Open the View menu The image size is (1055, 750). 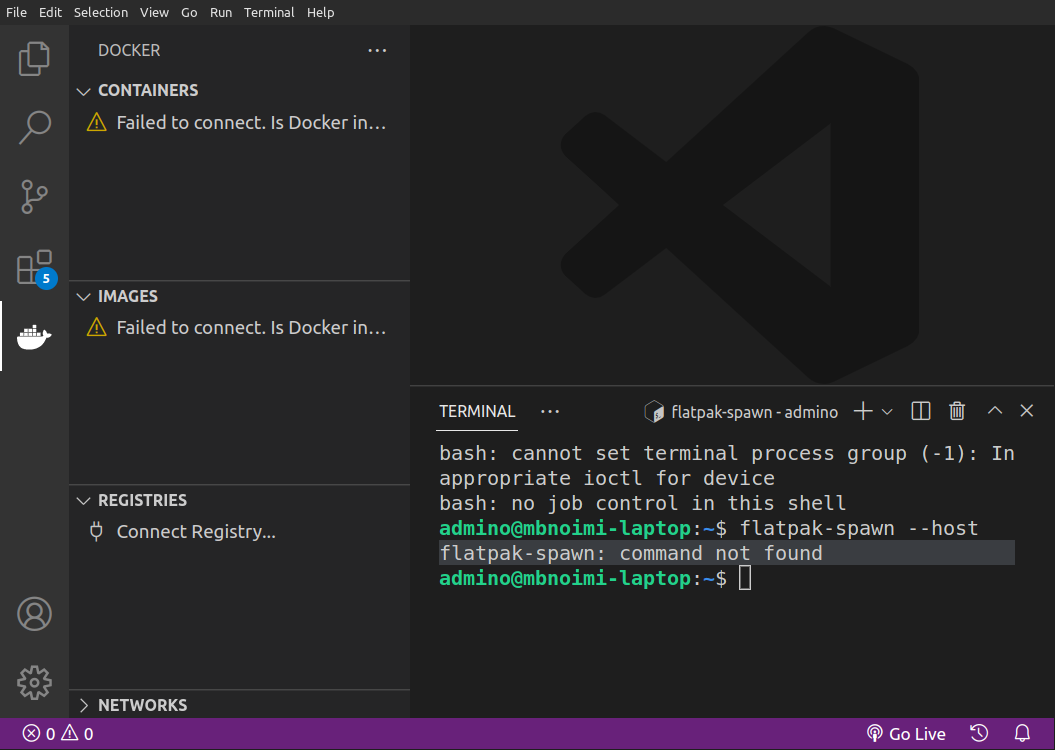coord(154,12)
